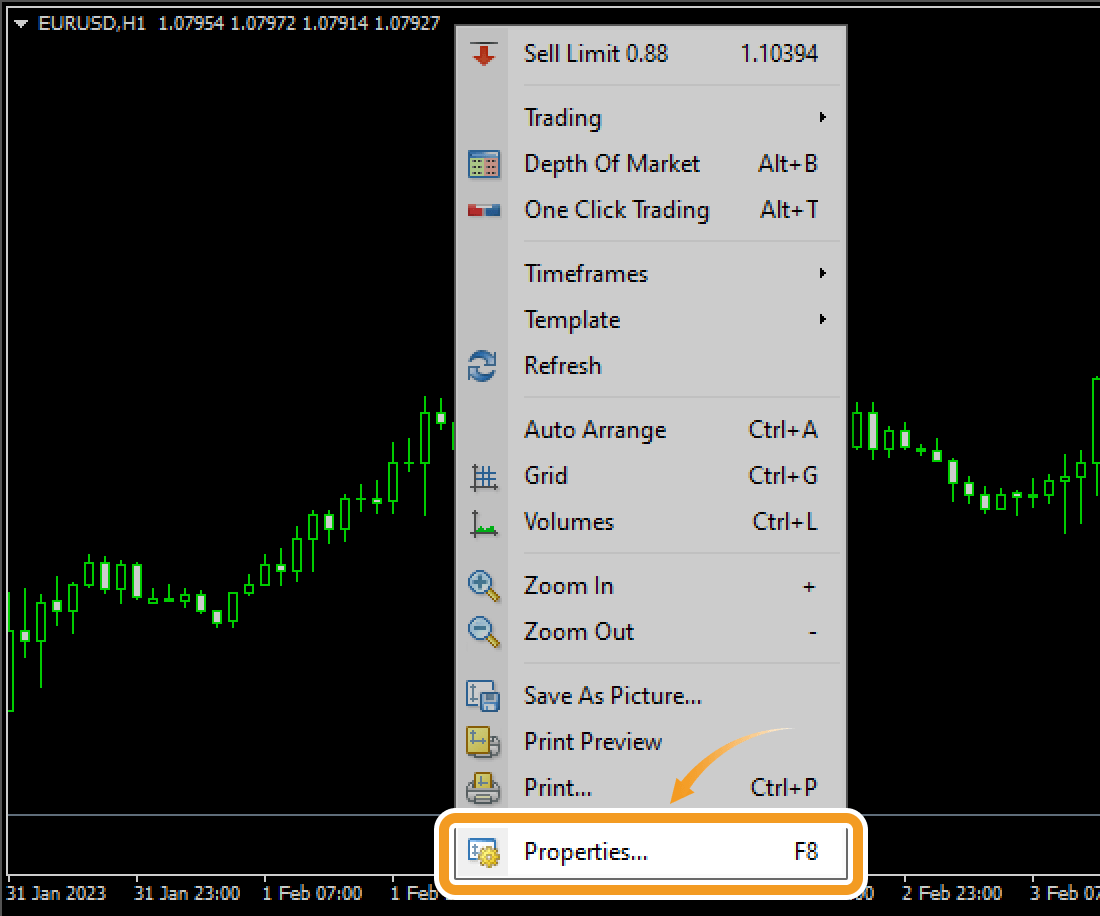Click the Depth Of Market grid icon
This screenshot has width=1100, height=916.
[x=483, y=164]
